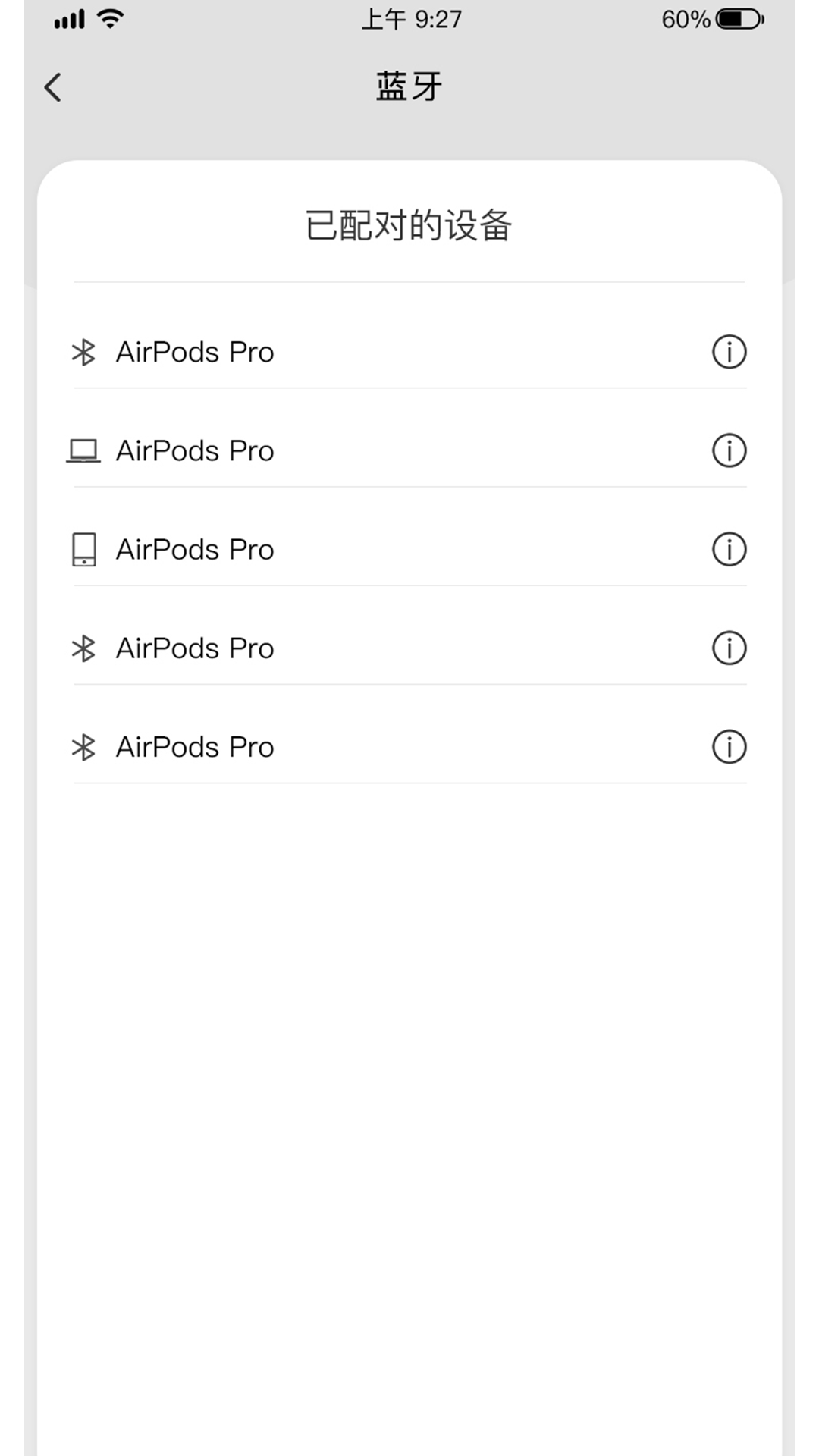Open info for the fourth listed device
Viewport: 819px width, 1456px height.
click(x=729, y=648)
